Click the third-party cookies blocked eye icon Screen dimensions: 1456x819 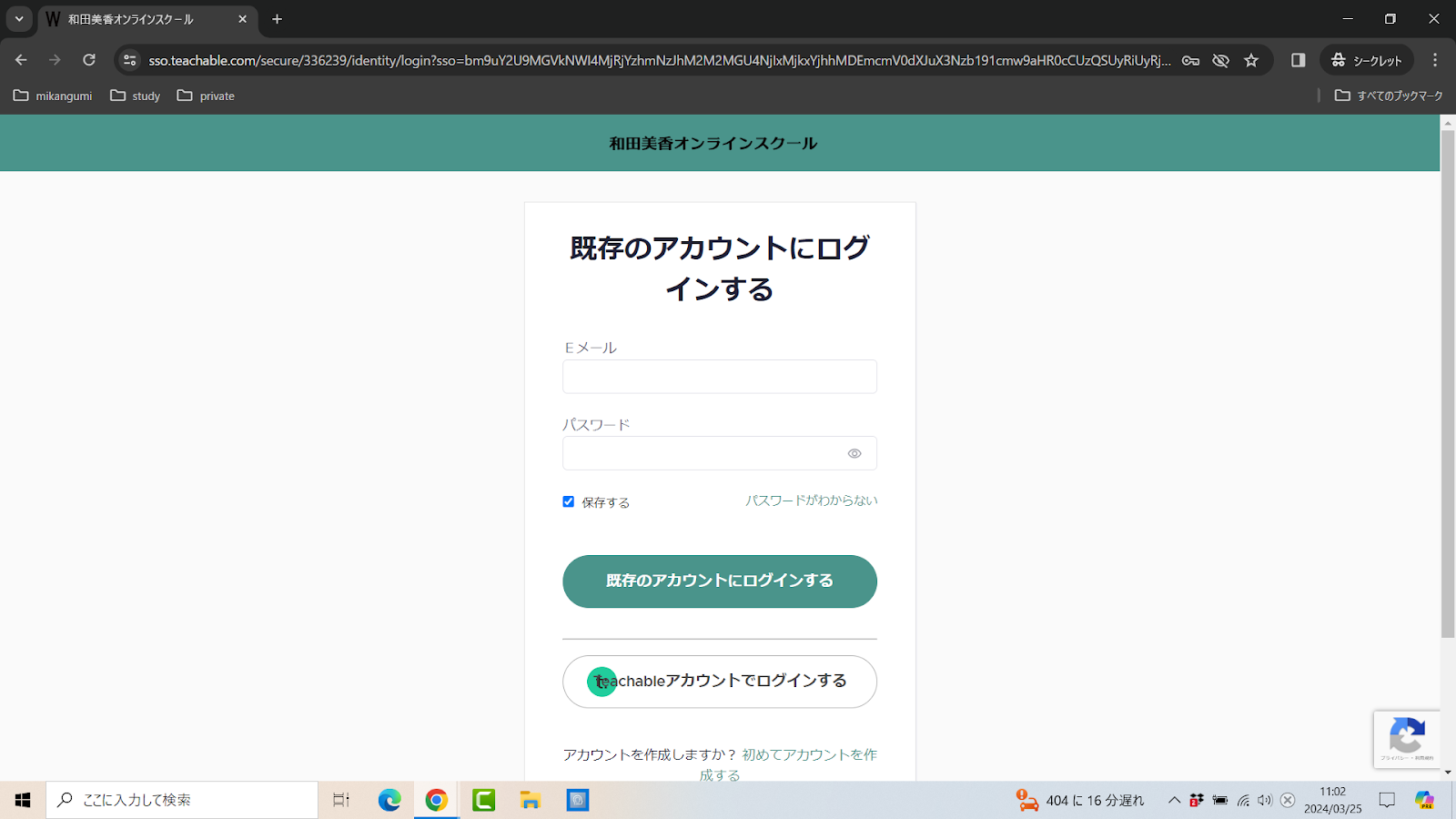pyautogui.click(x=1221, y=60)
